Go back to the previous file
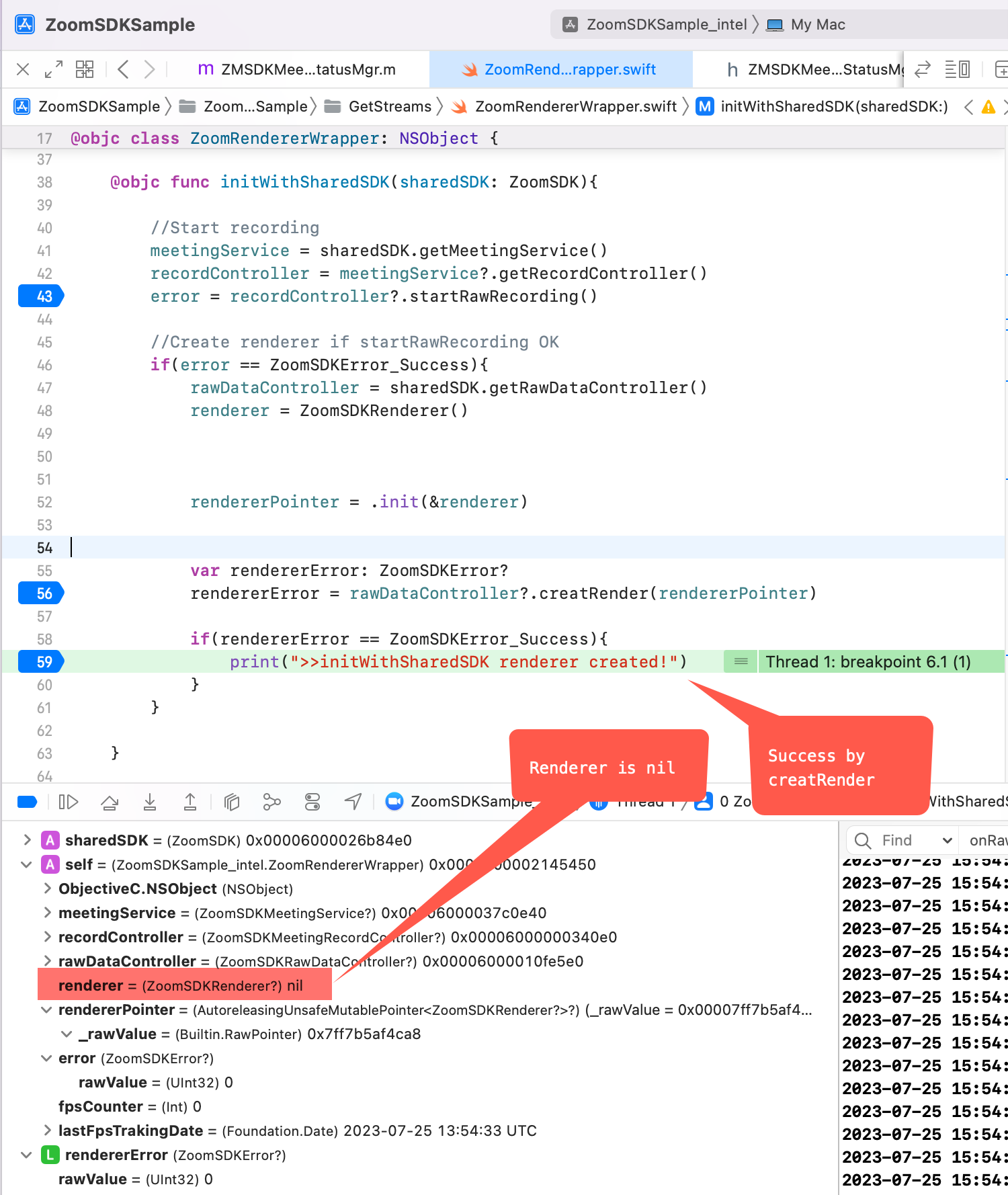Viewport: 1008px width, 1195px height. tap(123, 69)
